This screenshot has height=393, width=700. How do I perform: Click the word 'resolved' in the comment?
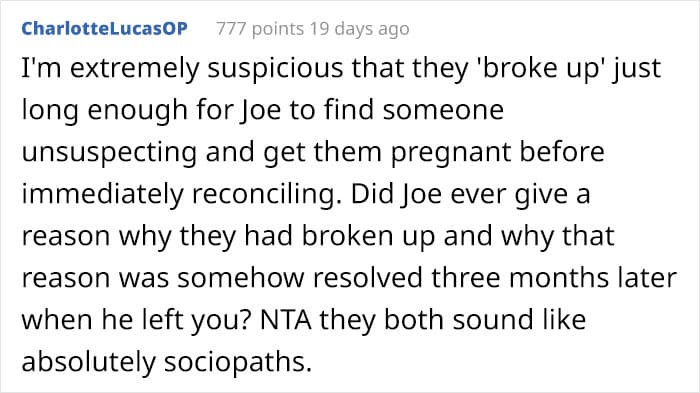coord(367,278)
